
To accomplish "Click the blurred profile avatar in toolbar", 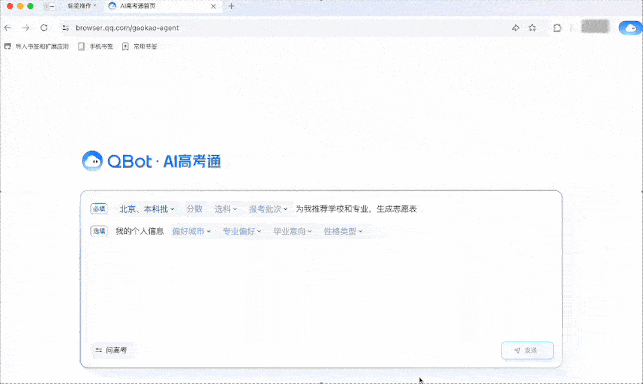I will (x=595, y=27).
